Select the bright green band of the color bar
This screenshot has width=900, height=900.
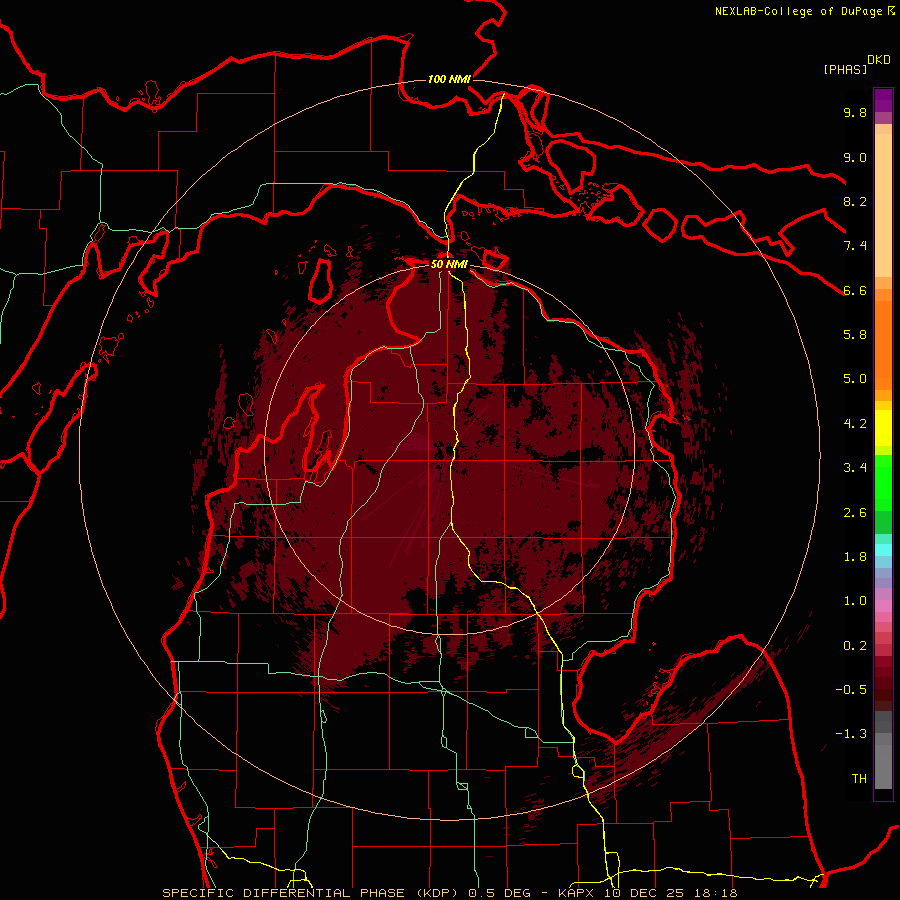(883, 483)
